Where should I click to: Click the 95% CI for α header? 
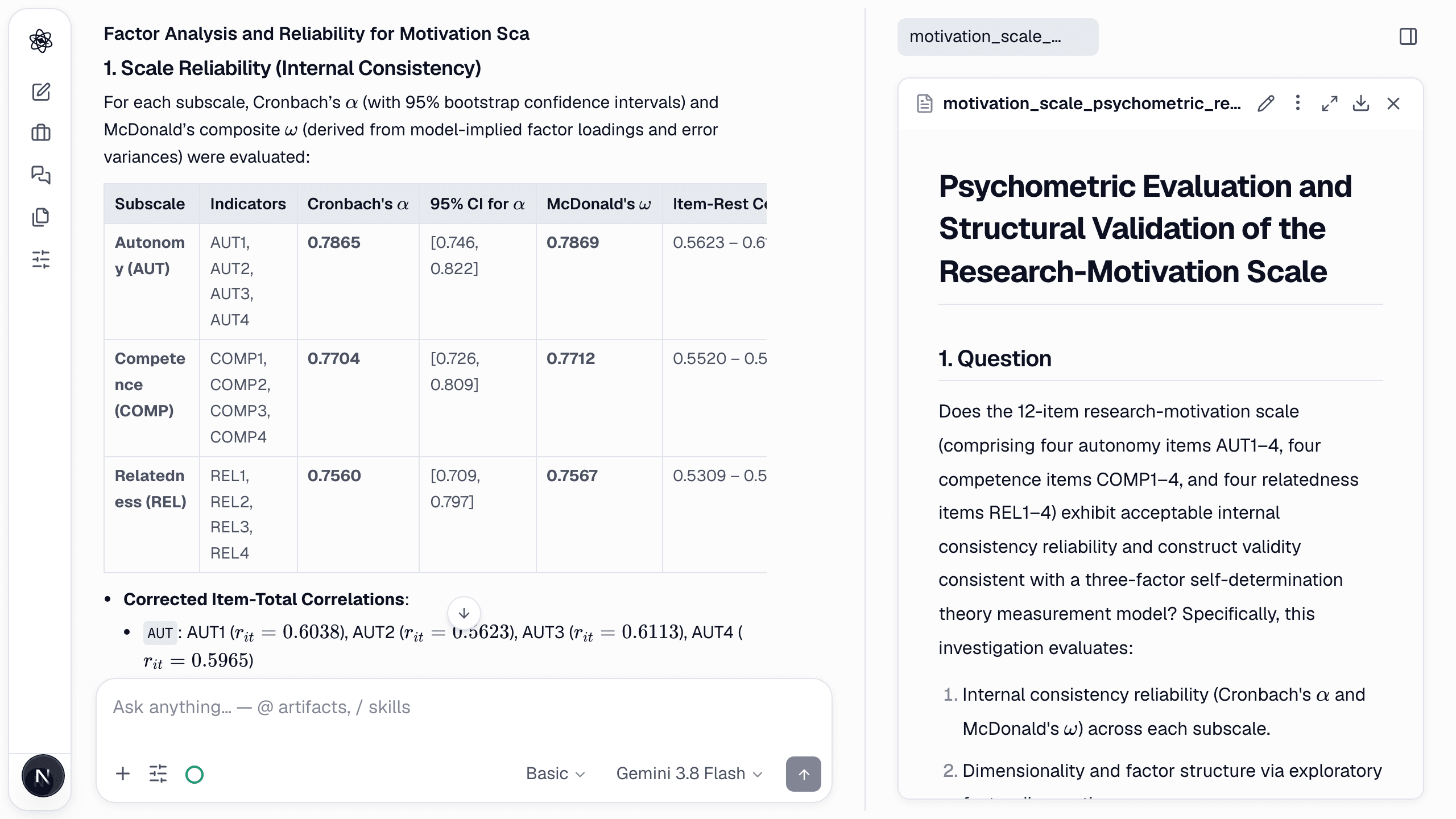[477, 204]
